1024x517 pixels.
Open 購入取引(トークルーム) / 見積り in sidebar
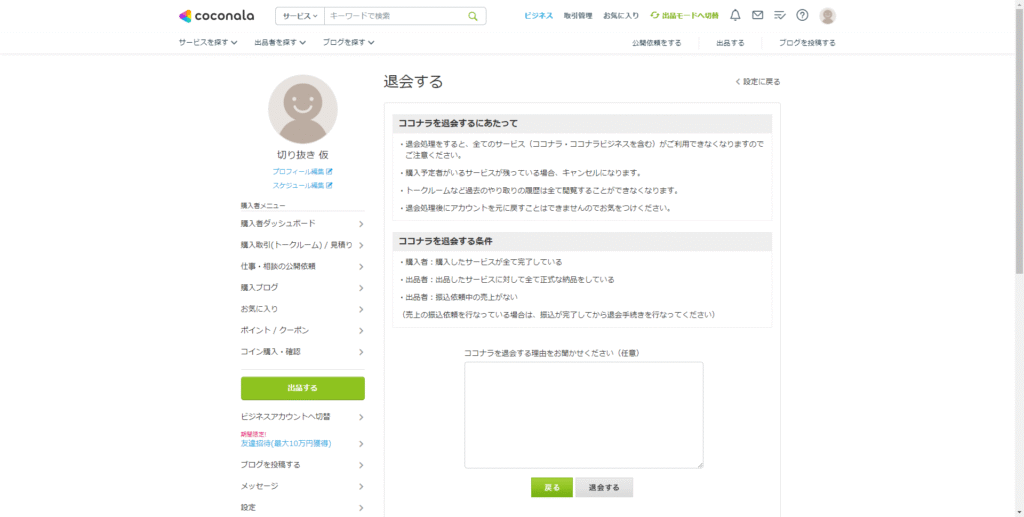pyautogui.click(x=302, y=245)
